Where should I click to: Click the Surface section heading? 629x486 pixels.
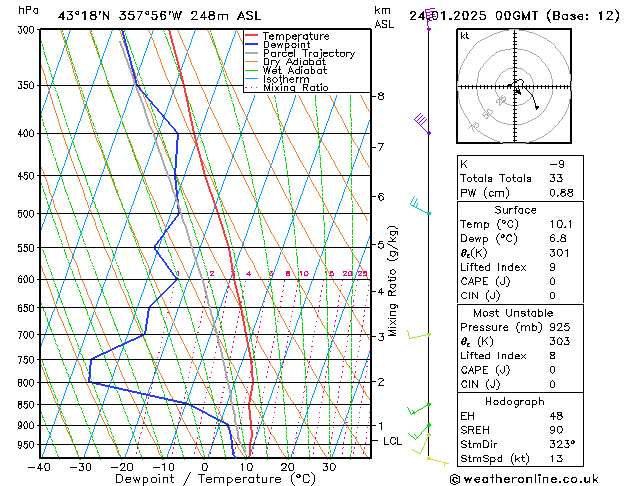click(515, 210)
